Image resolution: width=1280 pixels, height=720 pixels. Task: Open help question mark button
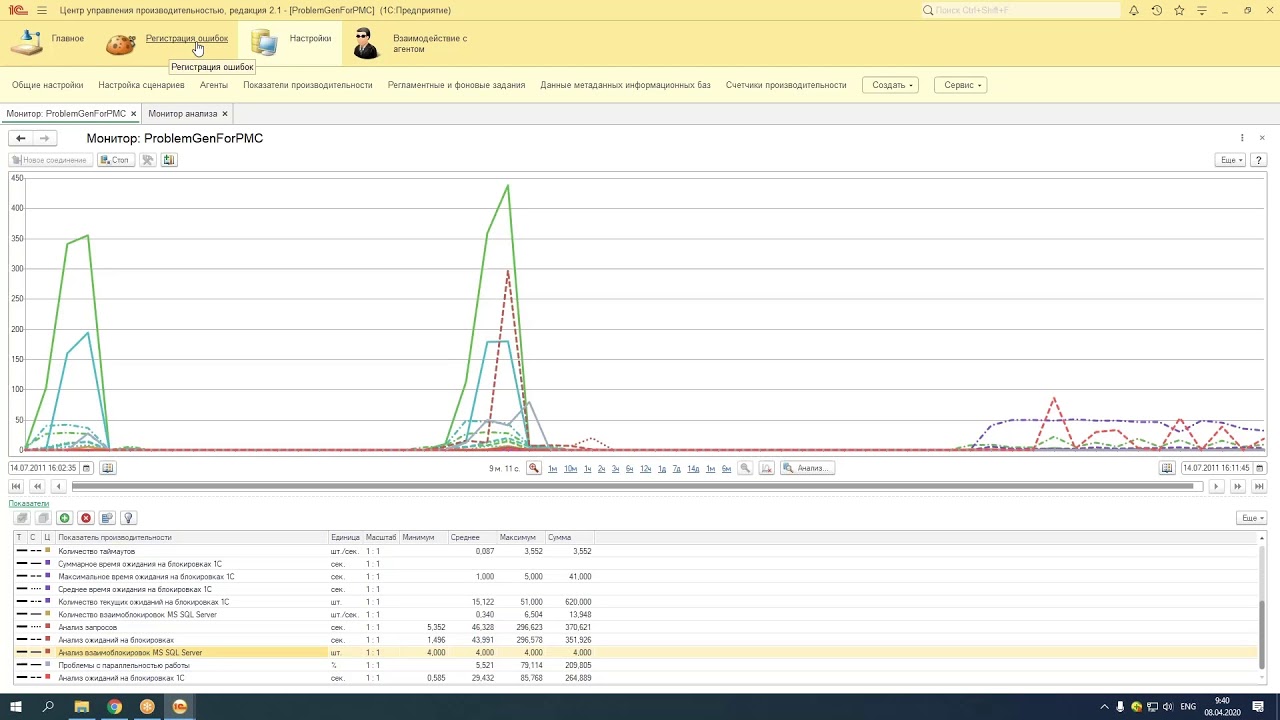coord(1259,160)
